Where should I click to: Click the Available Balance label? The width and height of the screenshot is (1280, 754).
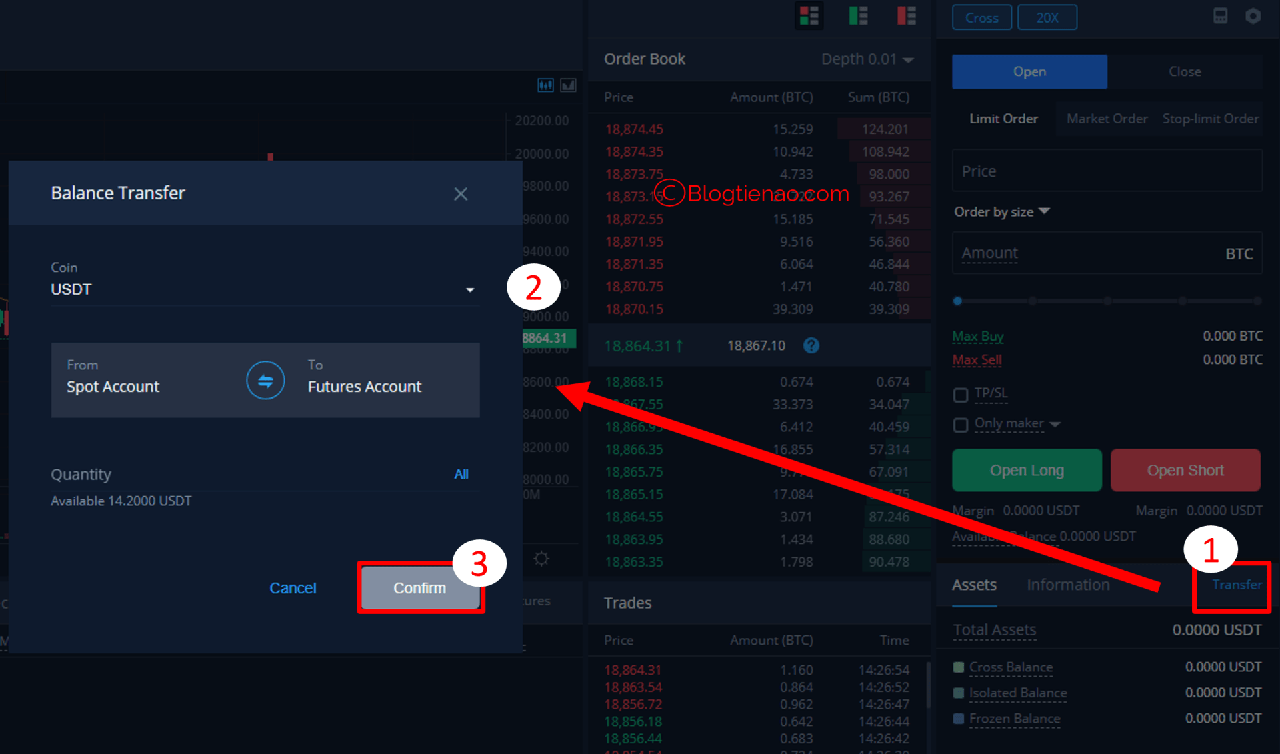[x=1004, y=536]
